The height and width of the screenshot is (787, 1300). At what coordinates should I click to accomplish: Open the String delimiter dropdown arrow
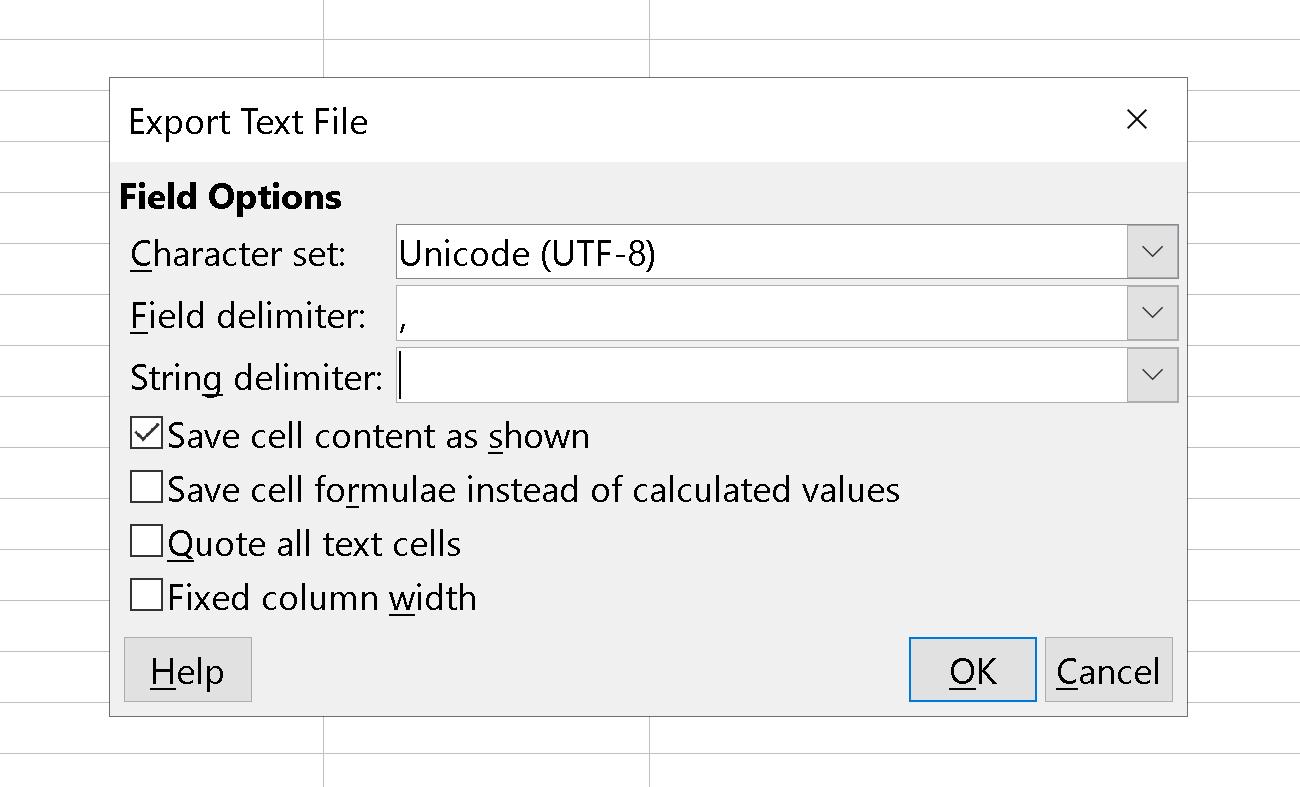click(1152, 376)
